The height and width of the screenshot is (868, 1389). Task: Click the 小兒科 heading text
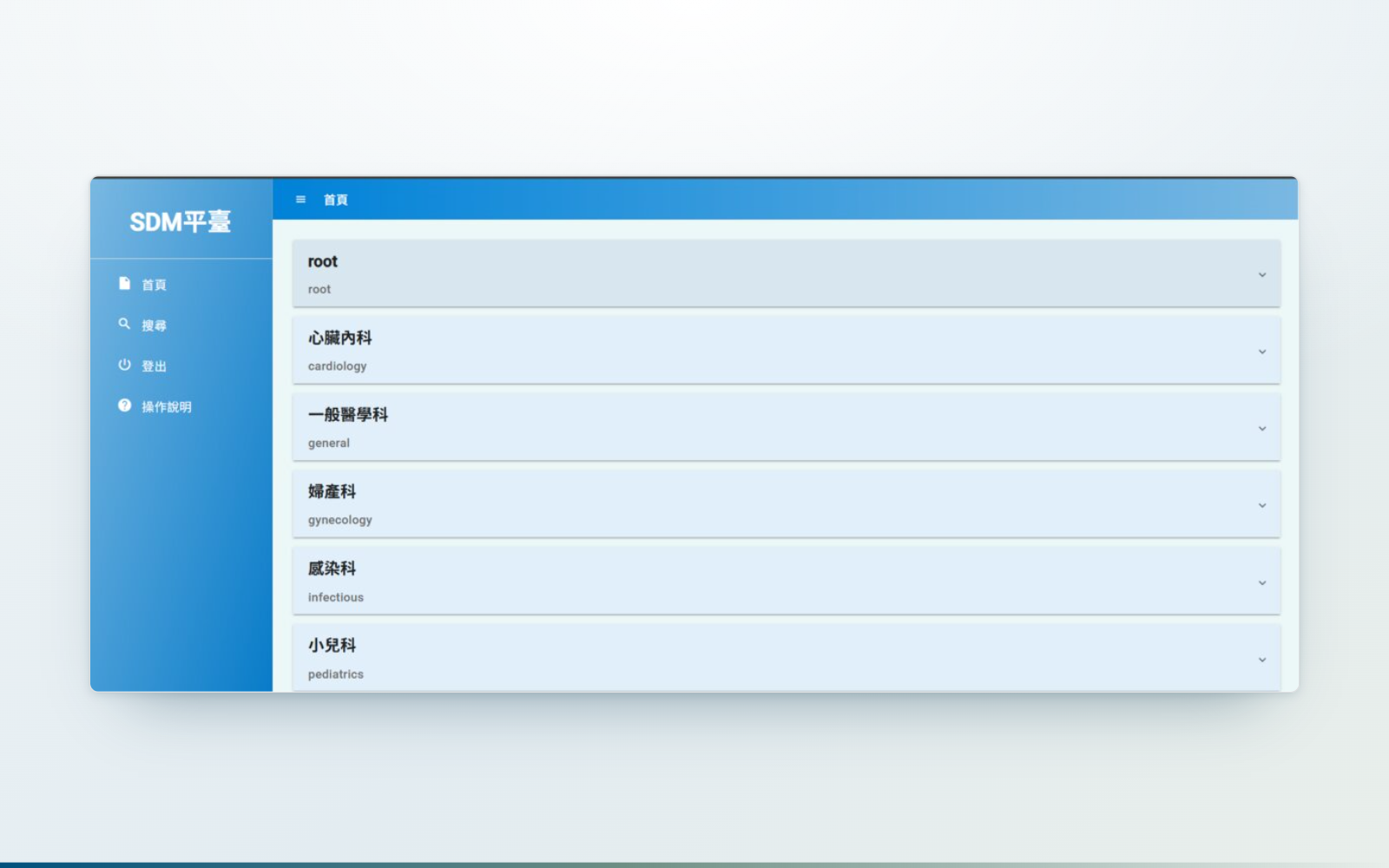click(332, 645)
